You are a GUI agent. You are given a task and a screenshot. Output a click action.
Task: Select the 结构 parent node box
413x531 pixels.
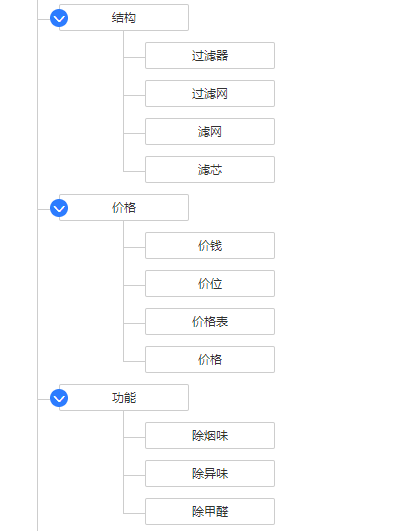(124, 18)
